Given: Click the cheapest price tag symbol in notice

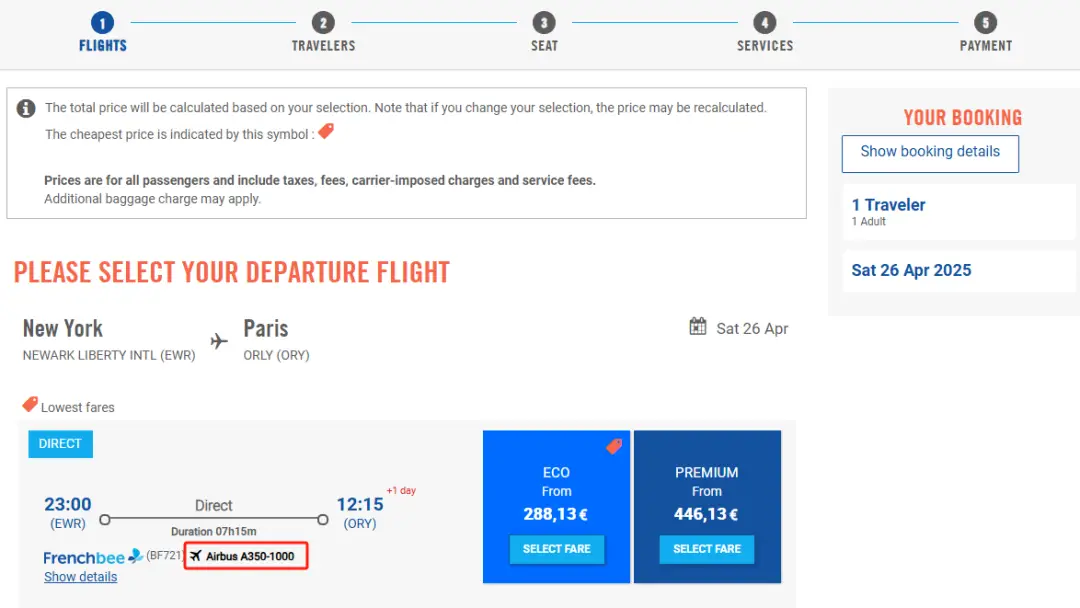Looking at the screenshot, I should [x=326, y=132].
